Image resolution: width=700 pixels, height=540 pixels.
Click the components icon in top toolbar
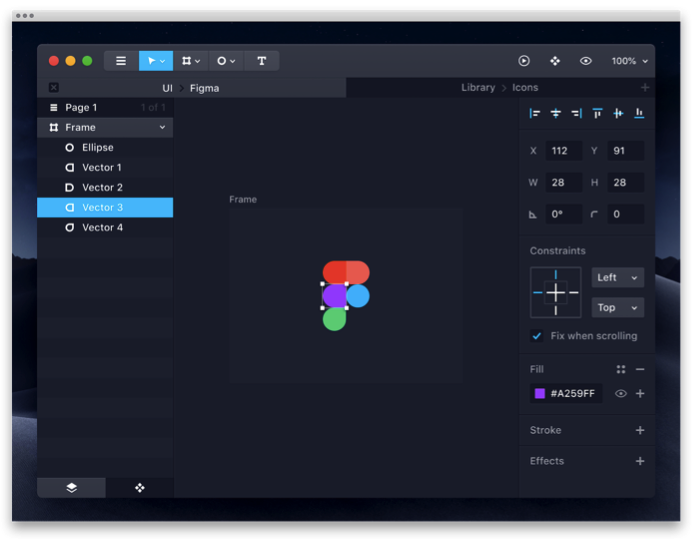(x=555, y=61)
